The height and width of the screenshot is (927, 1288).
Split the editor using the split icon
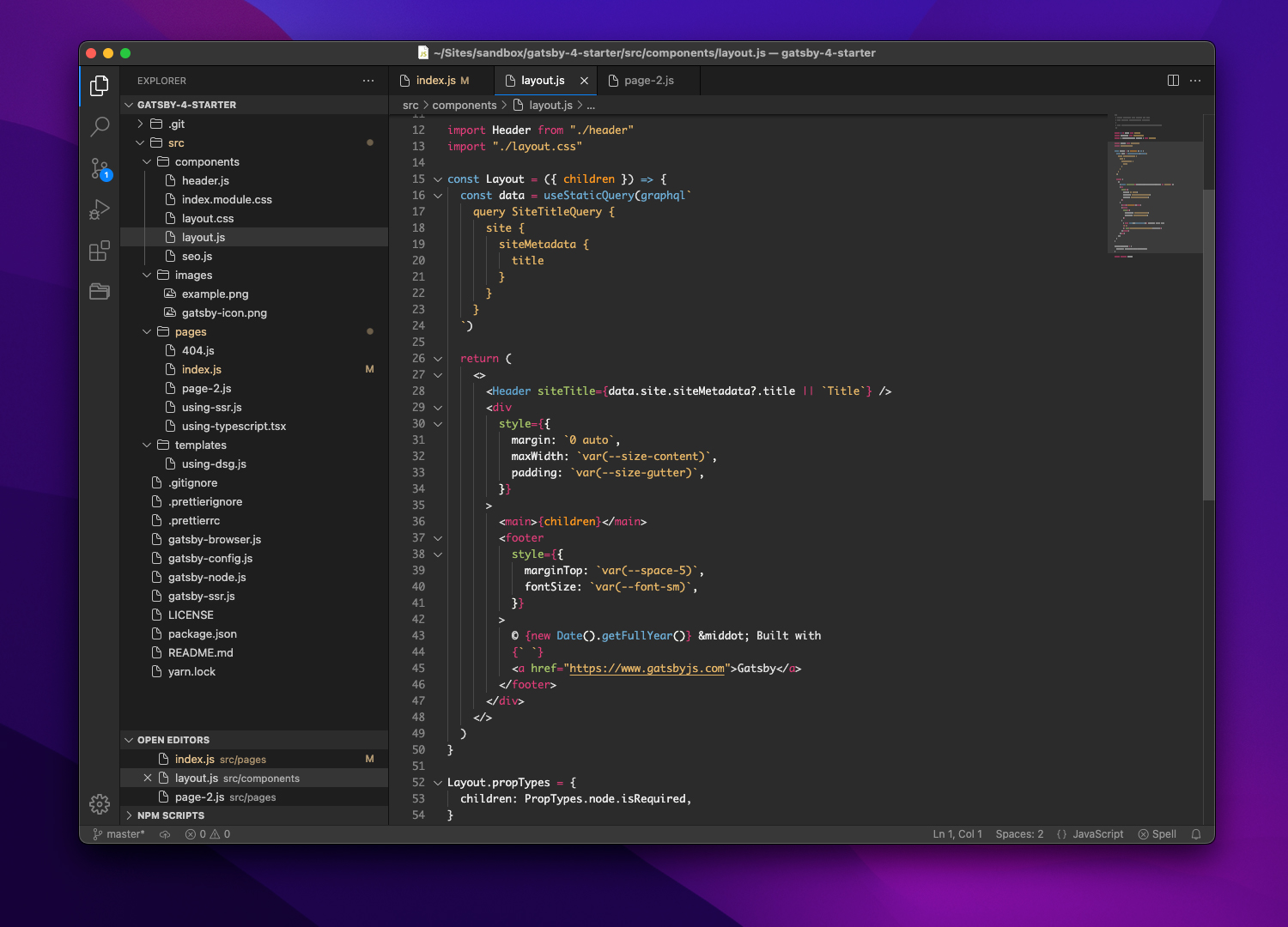pos(1173,80)
